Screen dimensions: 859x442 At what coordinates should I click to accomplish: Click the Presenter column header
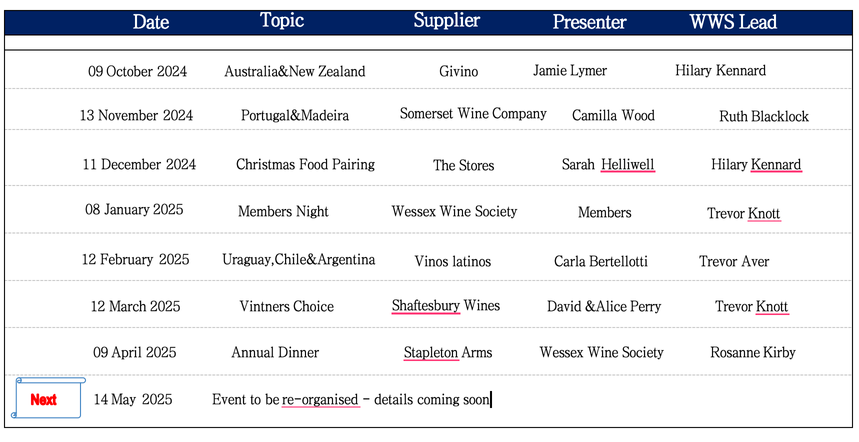(589, 22)
